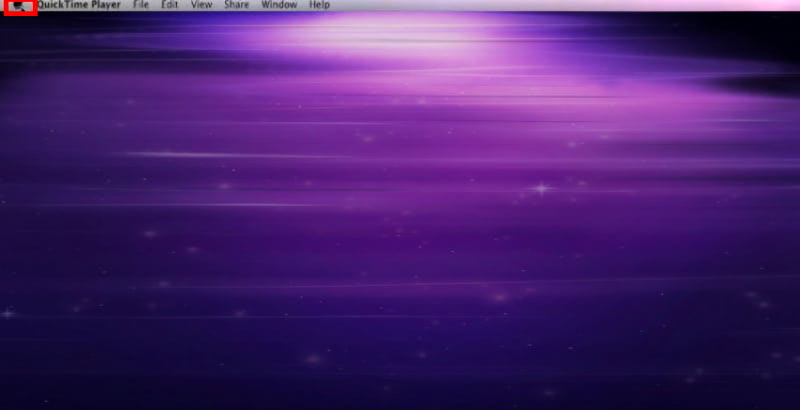800x410 pixels.
Task: Open the Window menu
Action: coord(279,5)
